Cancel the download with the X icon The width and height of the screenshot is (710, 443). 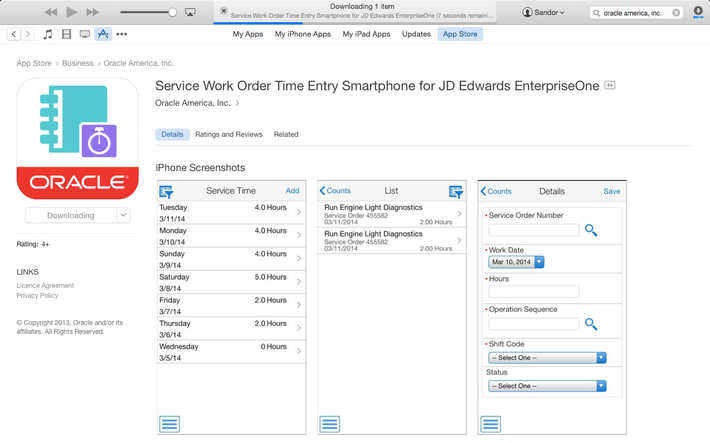(x=224, y=10)
